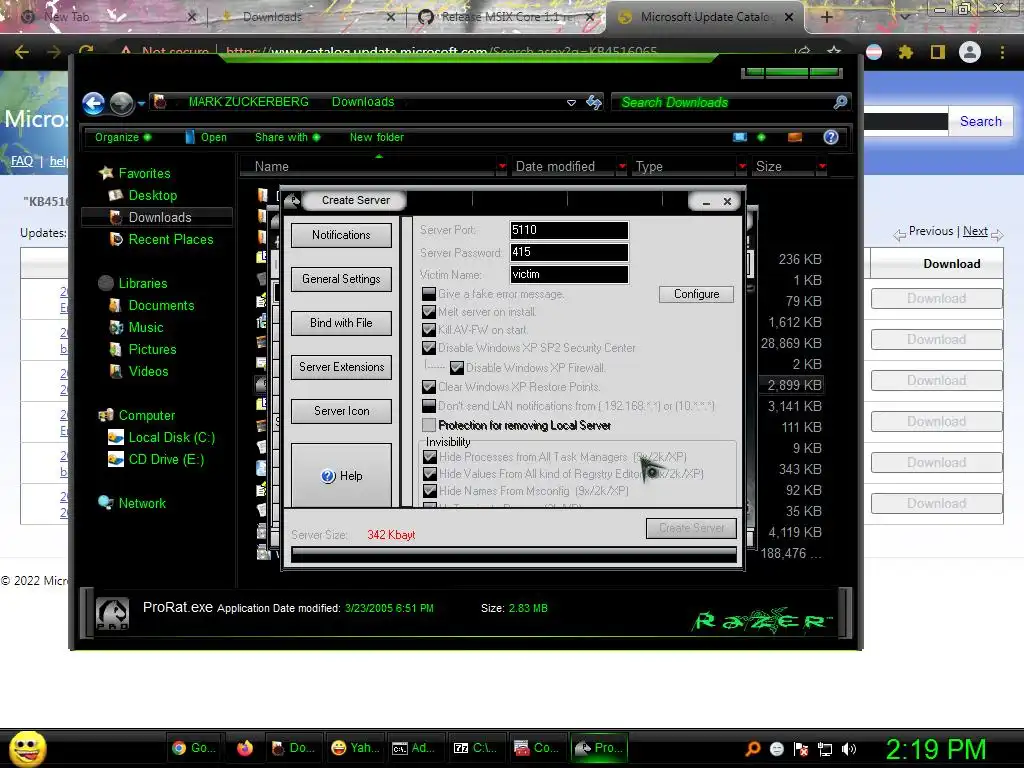The image size is (1024, 768).
Task: Click New folder in Explorer toolbar
Action: click(x=376, y=137)
